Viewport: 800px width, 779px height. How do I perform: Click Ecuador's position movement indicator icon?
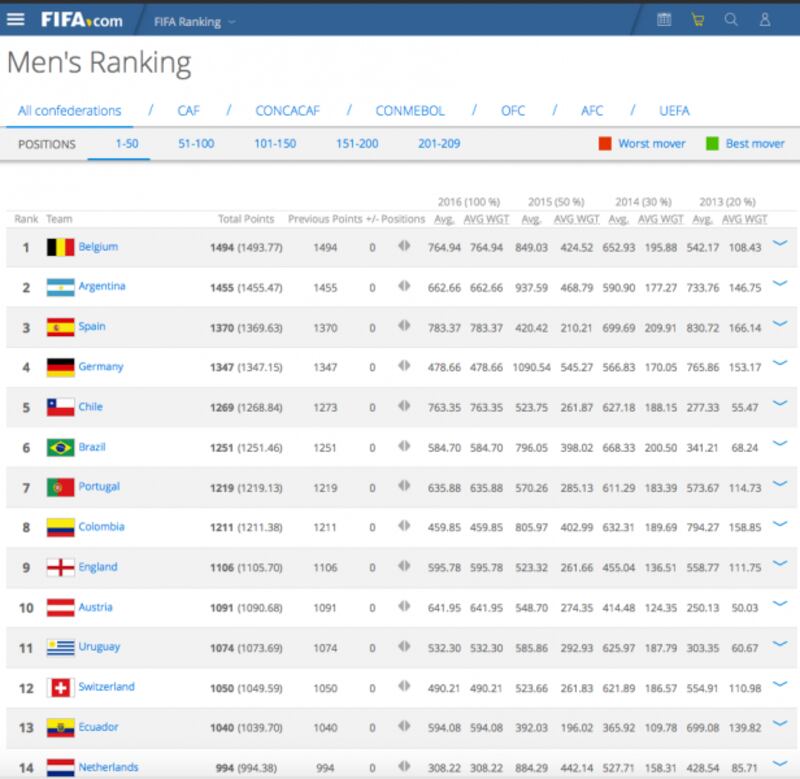point(404,726)
